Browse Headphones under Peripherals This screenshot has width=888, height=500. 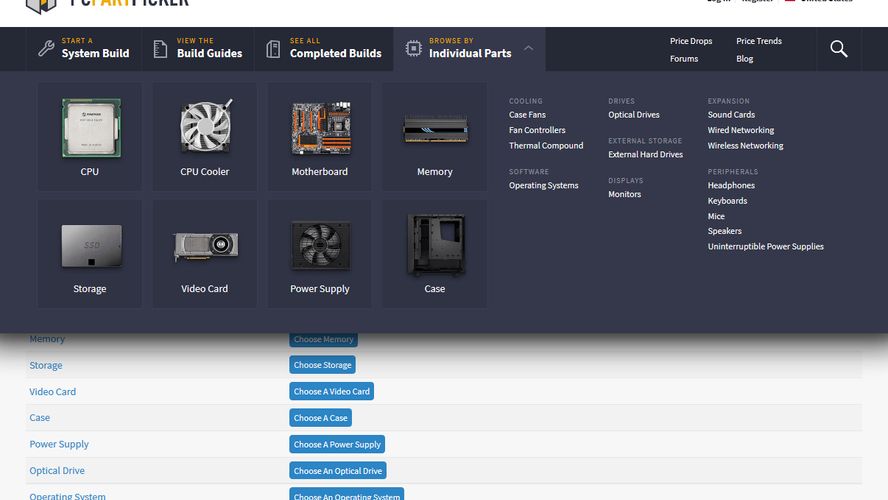click(x=731, y=185)
